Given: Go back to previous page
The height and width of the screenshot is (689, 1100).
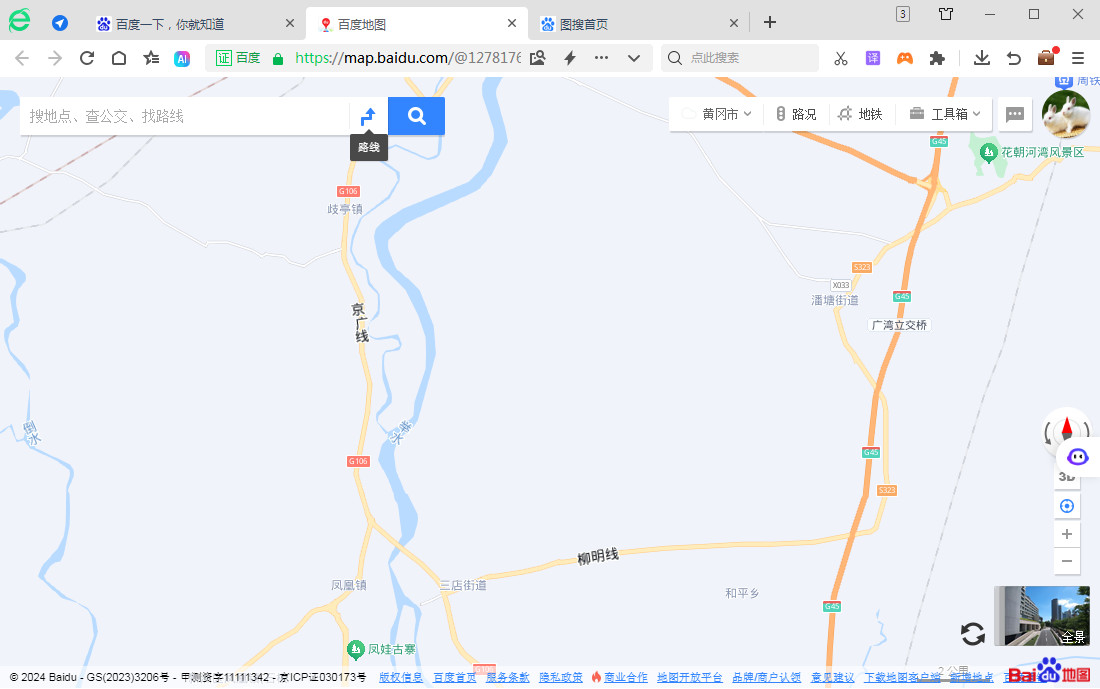Looking at the screenshot, I should point(22,58).
